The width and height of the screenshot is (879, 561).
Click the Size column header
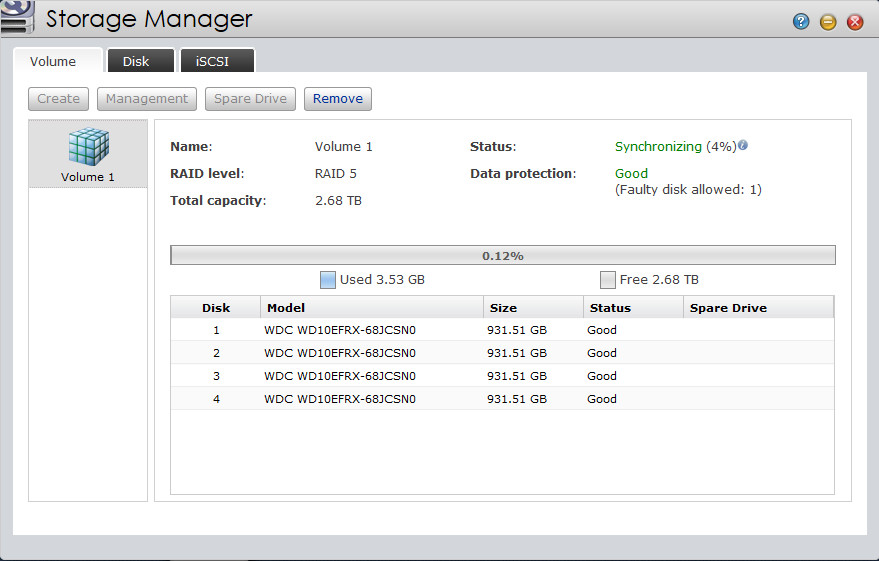[x=533, y=308]
